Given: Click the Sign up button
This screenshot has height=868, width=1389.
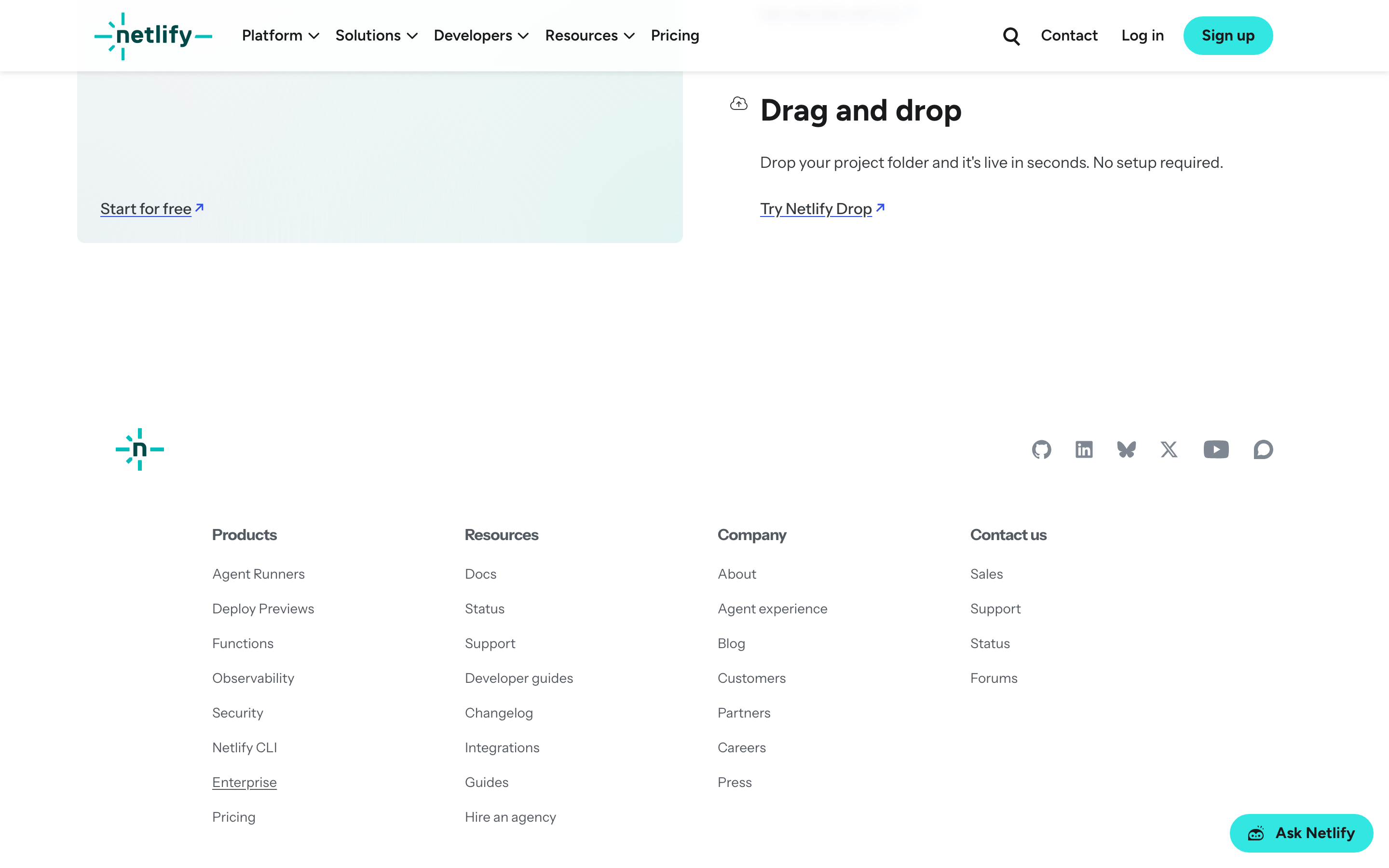Looking at the screenshot, I should tap(1228, 36).
